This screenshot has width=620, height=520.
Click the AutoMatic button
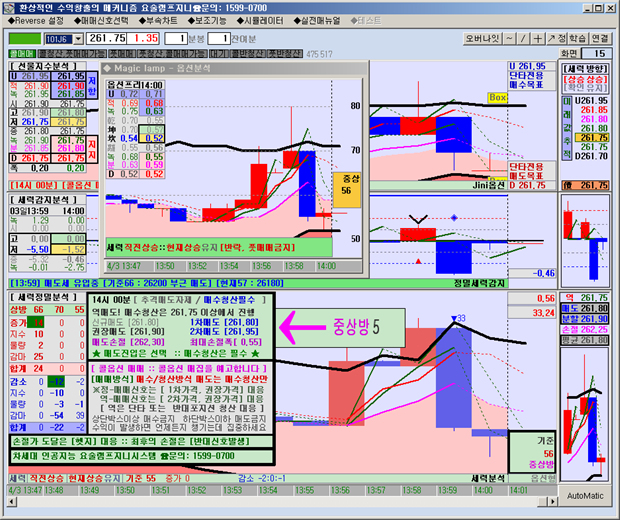585,495
